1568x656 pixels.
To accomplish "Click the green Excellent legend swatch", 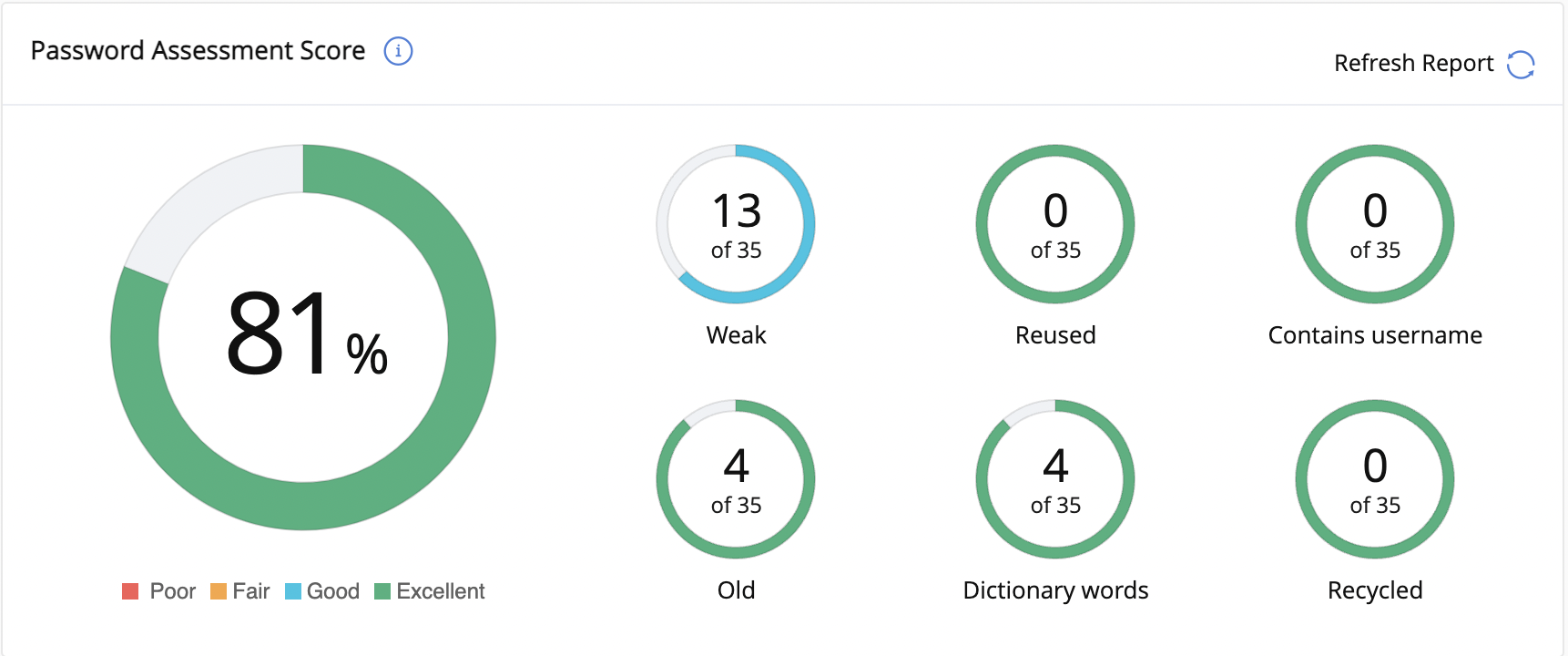I will pos(382,591).
